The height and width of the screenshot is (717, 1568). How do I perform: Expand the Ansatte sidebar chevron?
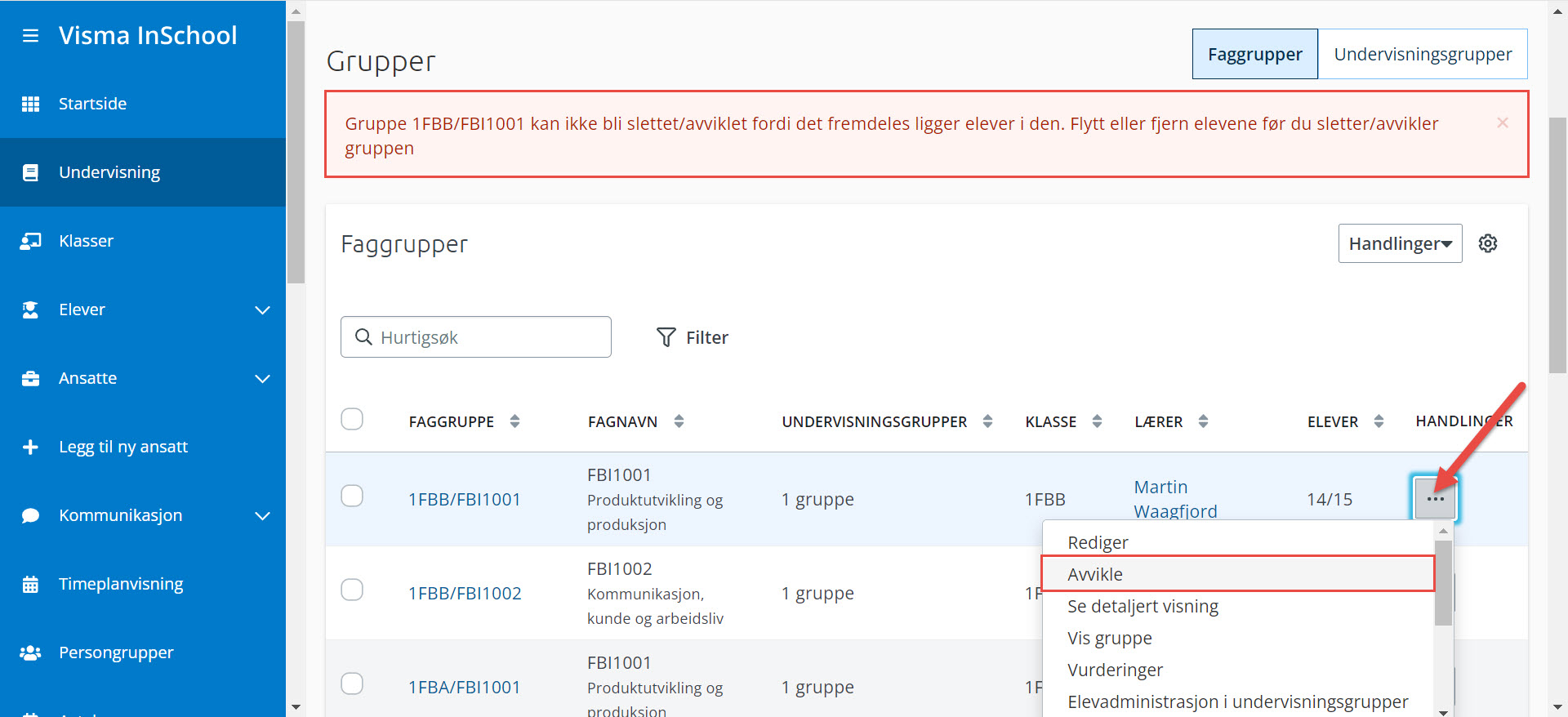coord(262,378)
